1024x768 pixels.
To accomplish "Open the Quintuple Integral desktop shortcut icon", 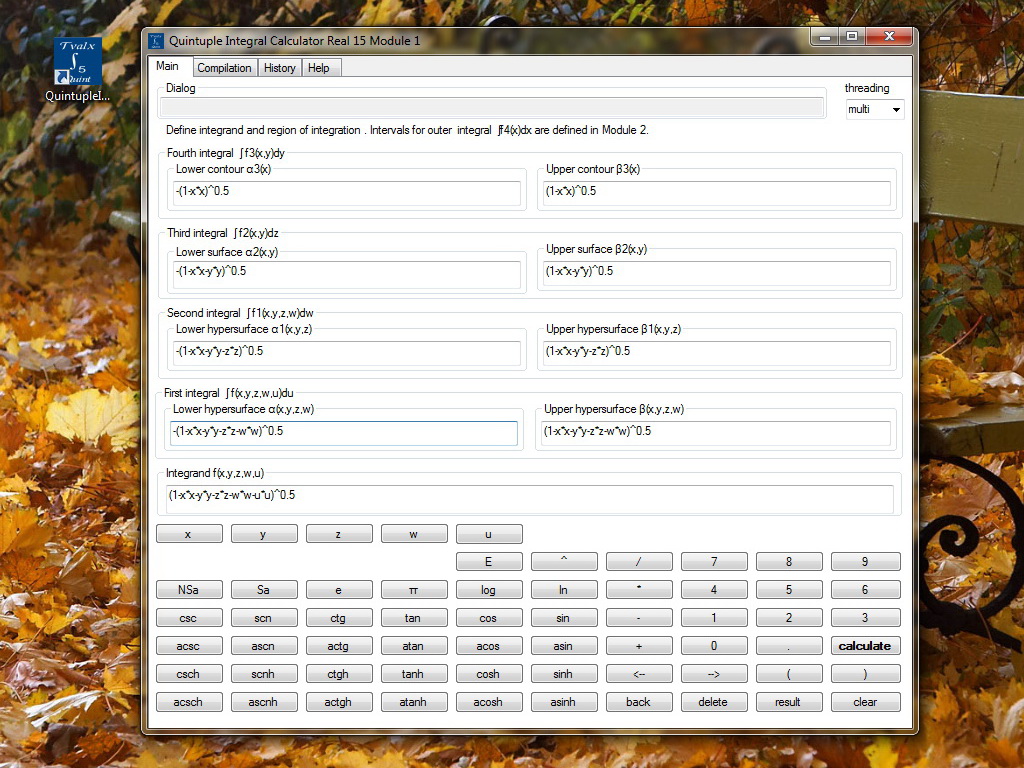I will point(78,69).
